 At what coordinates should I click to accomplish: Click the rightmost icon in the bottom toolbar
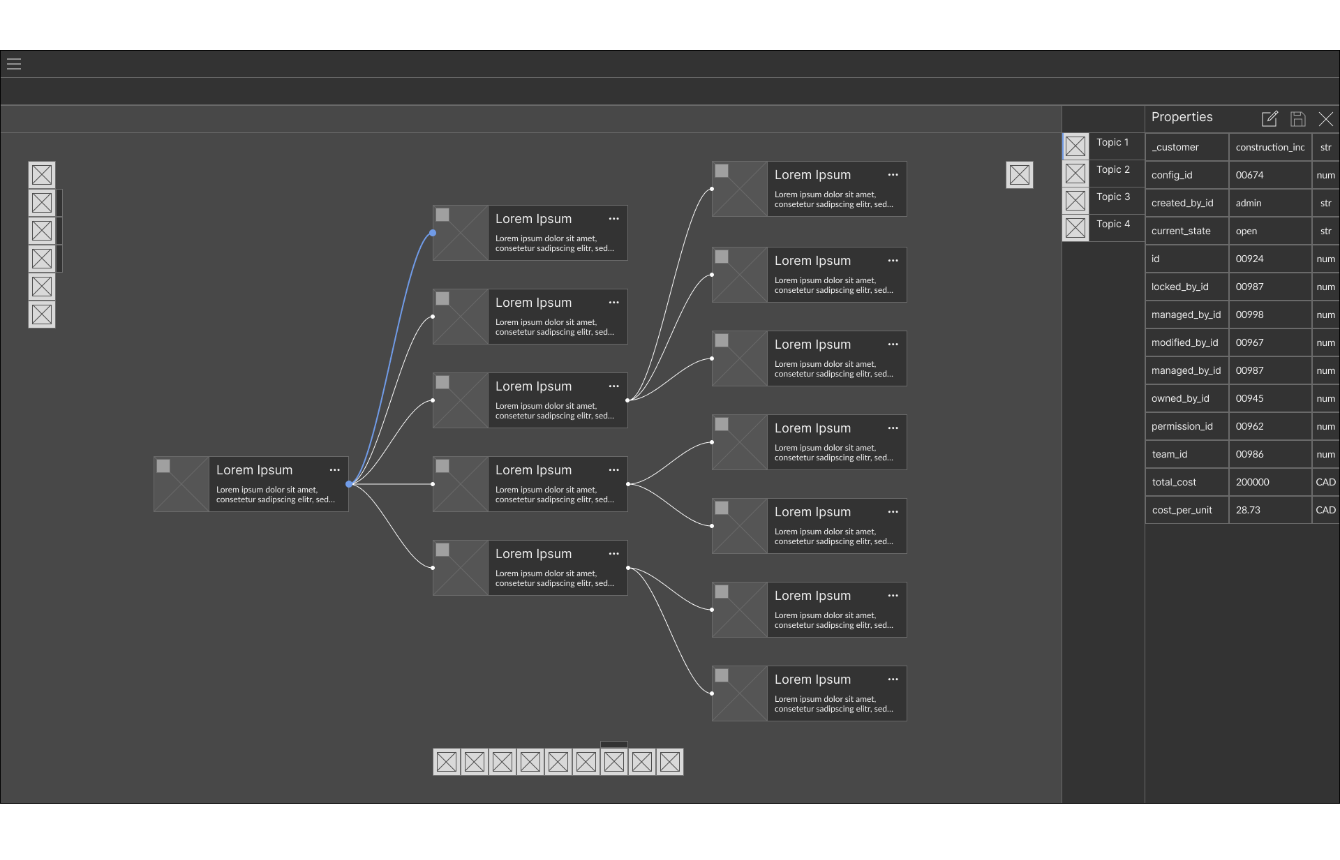click(x=670, y=762)
